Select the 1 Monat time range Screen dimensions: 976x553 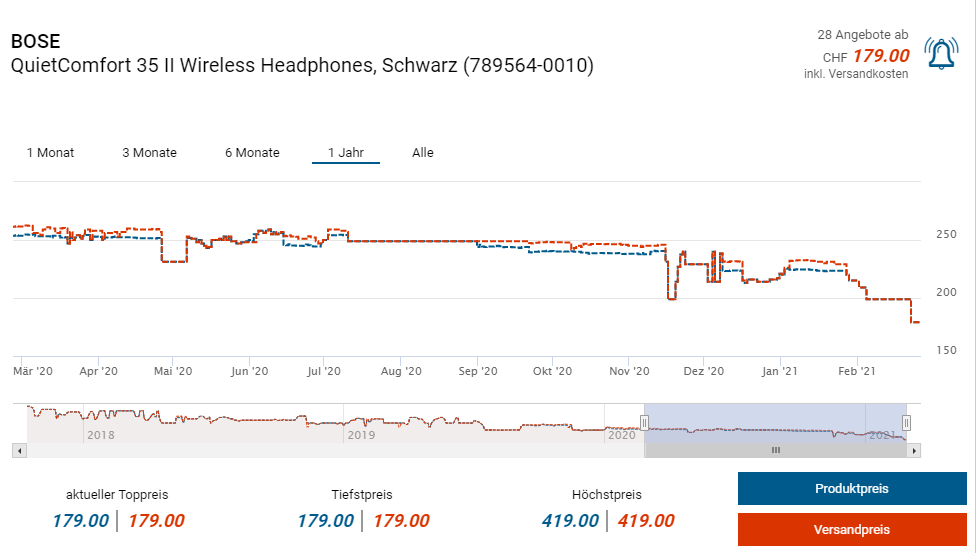tap(50, 153)
